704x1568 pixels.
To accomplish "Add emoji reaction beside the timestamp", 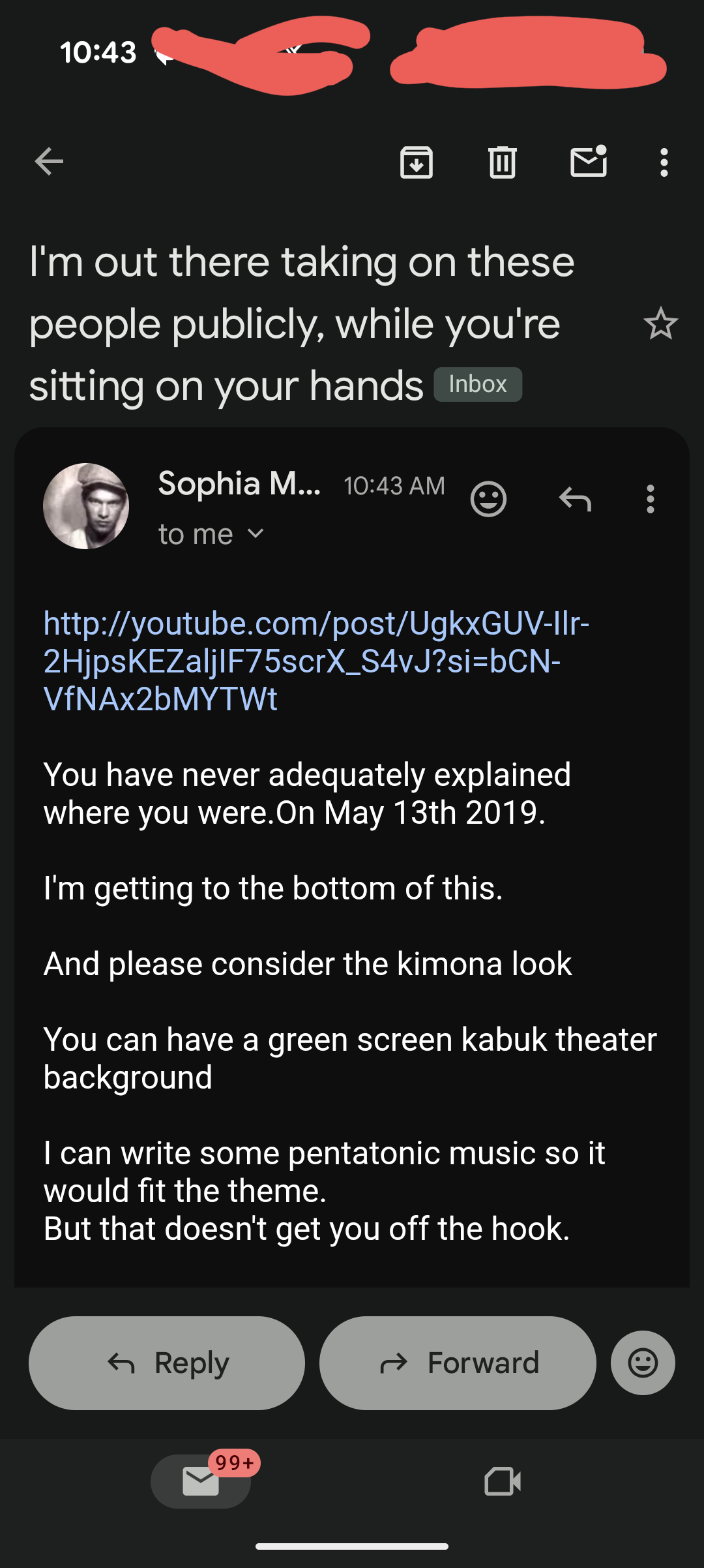I will tap(488, 500).
